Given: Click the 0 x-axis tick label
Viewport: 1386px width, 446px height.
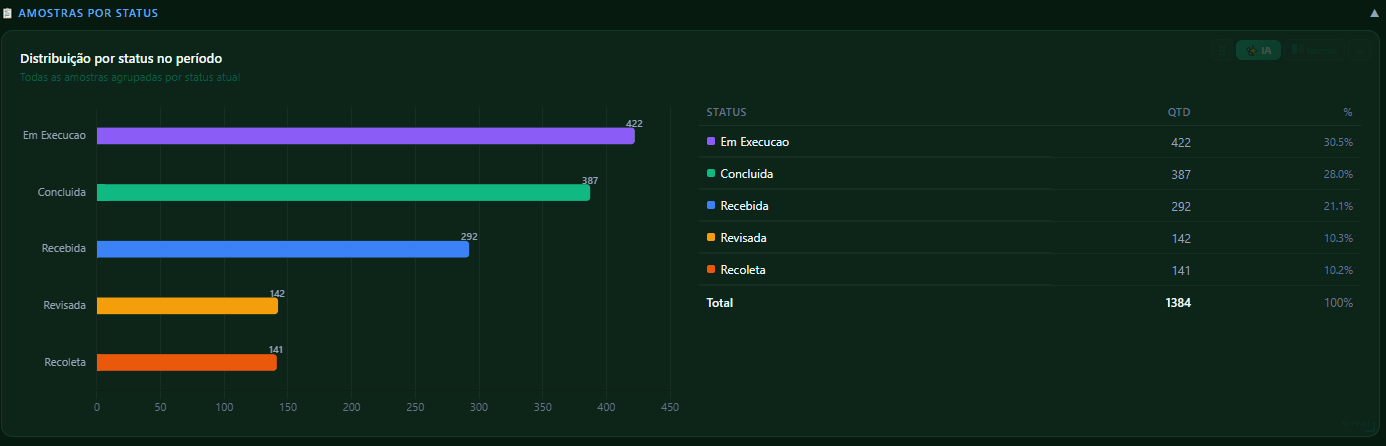Looking at the screenshot, I should (97, 407).
